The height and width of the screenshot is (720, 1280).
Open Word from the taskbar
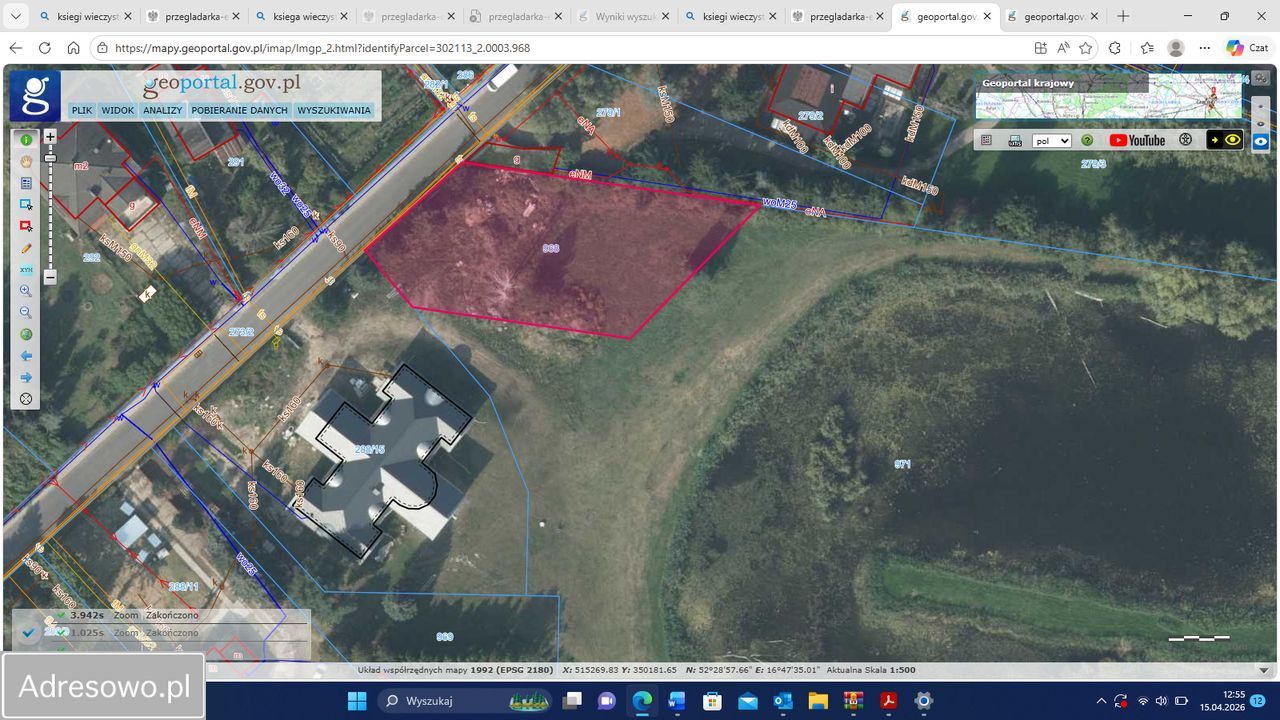tap(678, 701)
